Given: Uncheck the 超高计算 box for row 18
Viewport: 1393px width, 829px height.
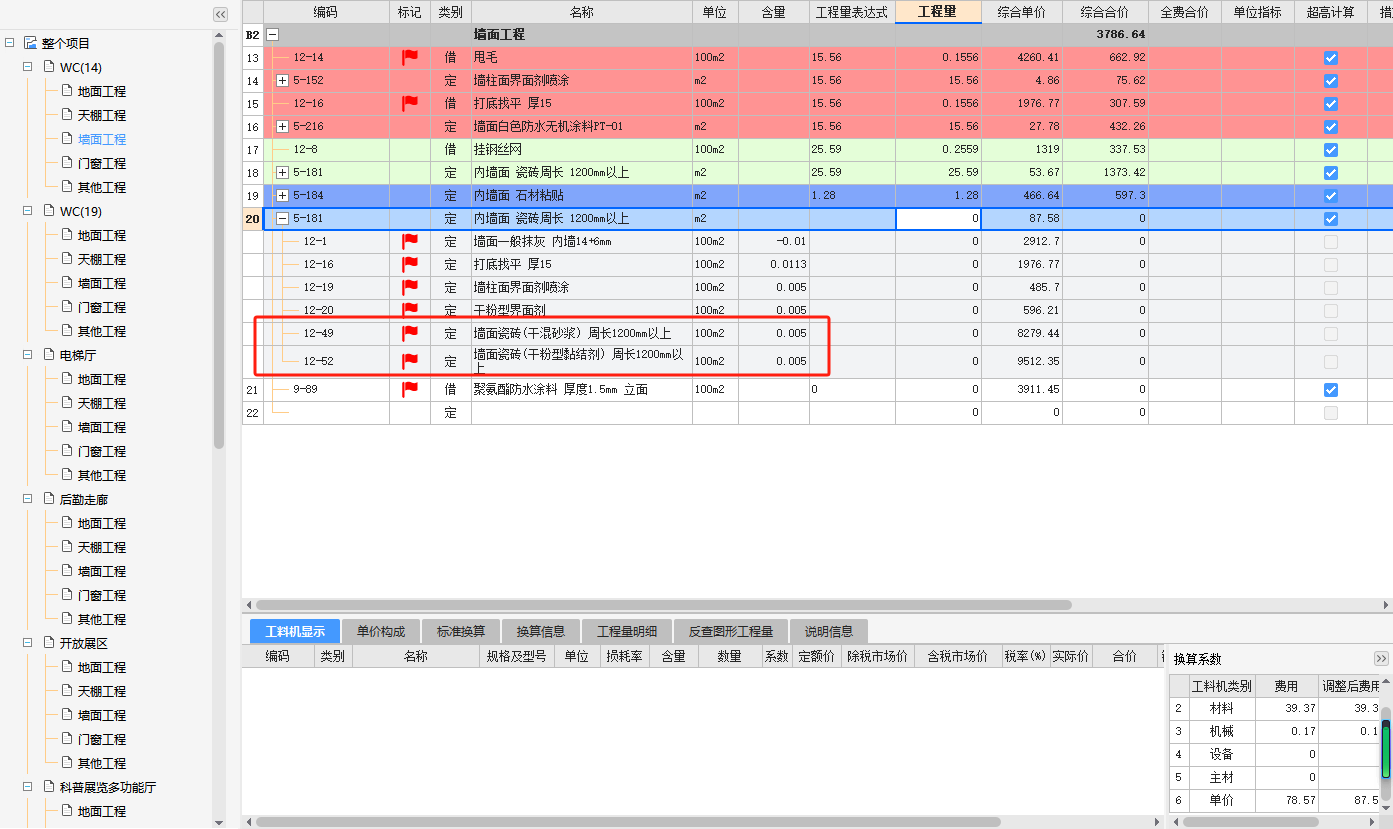Looking at the screenshot, I should pos(1330,173).
